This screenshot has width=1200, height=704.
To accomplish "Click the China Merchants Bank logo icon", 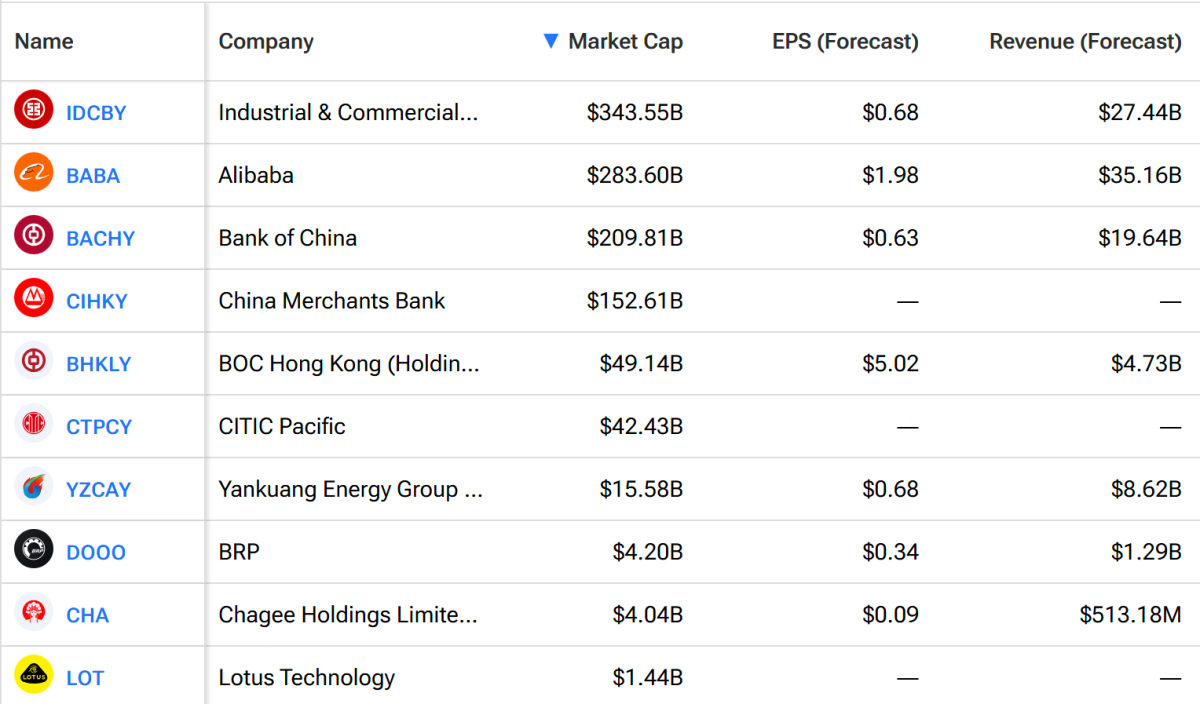I will click(34, 298).
